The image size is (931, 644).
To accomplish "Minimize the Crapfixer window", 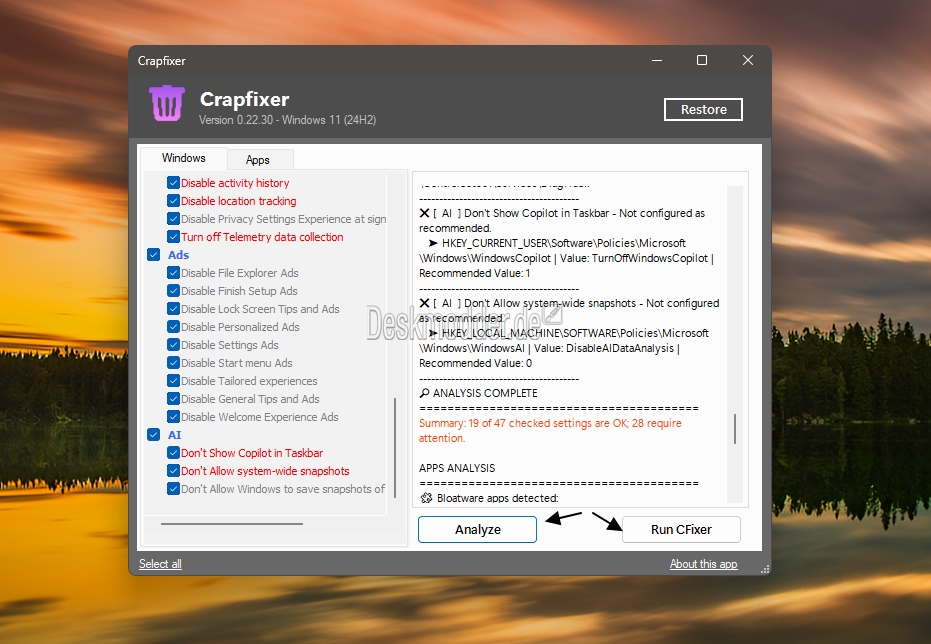I will coord(657,61).
